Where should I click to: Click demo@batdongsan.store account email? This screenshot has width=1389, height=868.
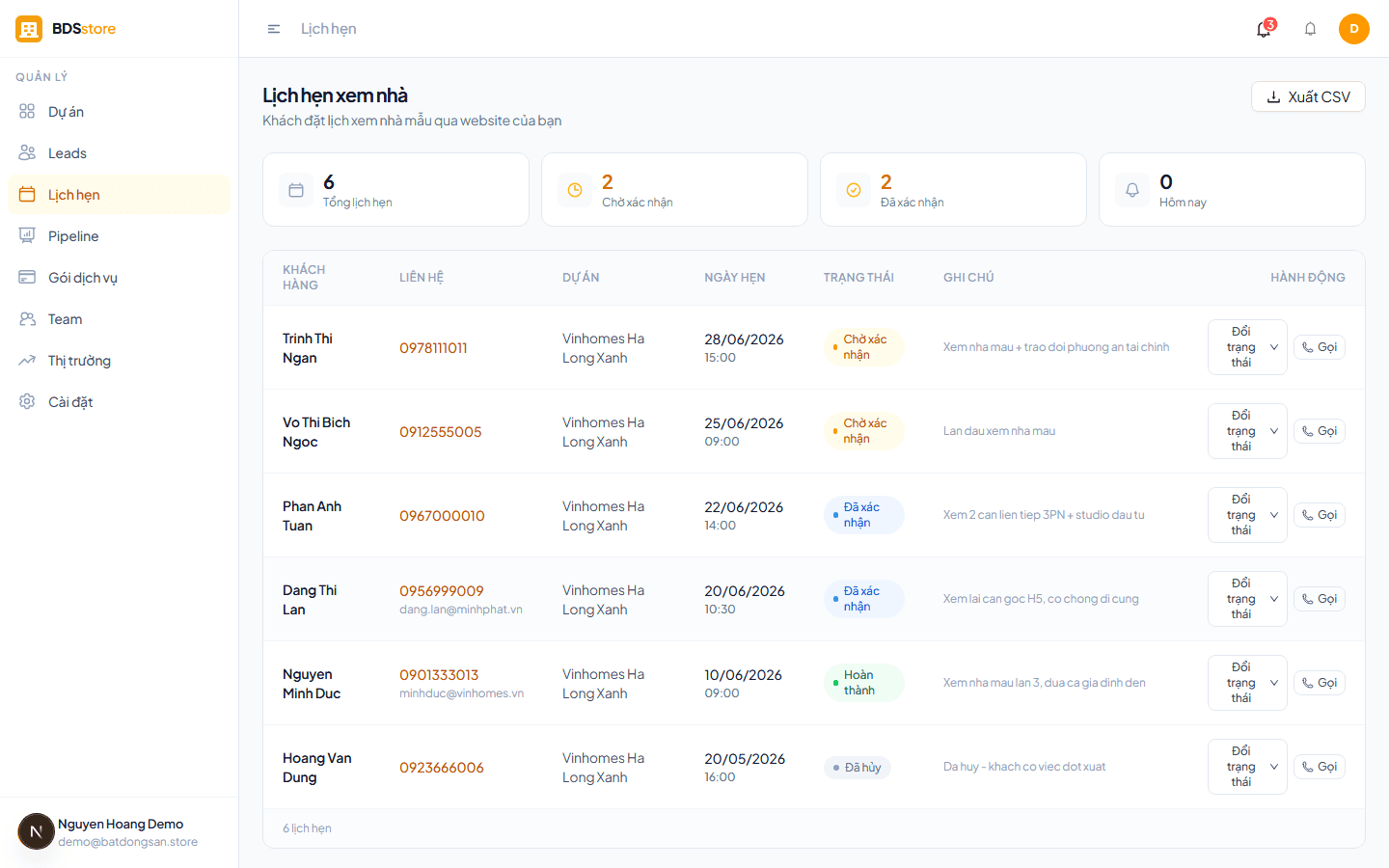pyautogui.click(x=127, y=842)
